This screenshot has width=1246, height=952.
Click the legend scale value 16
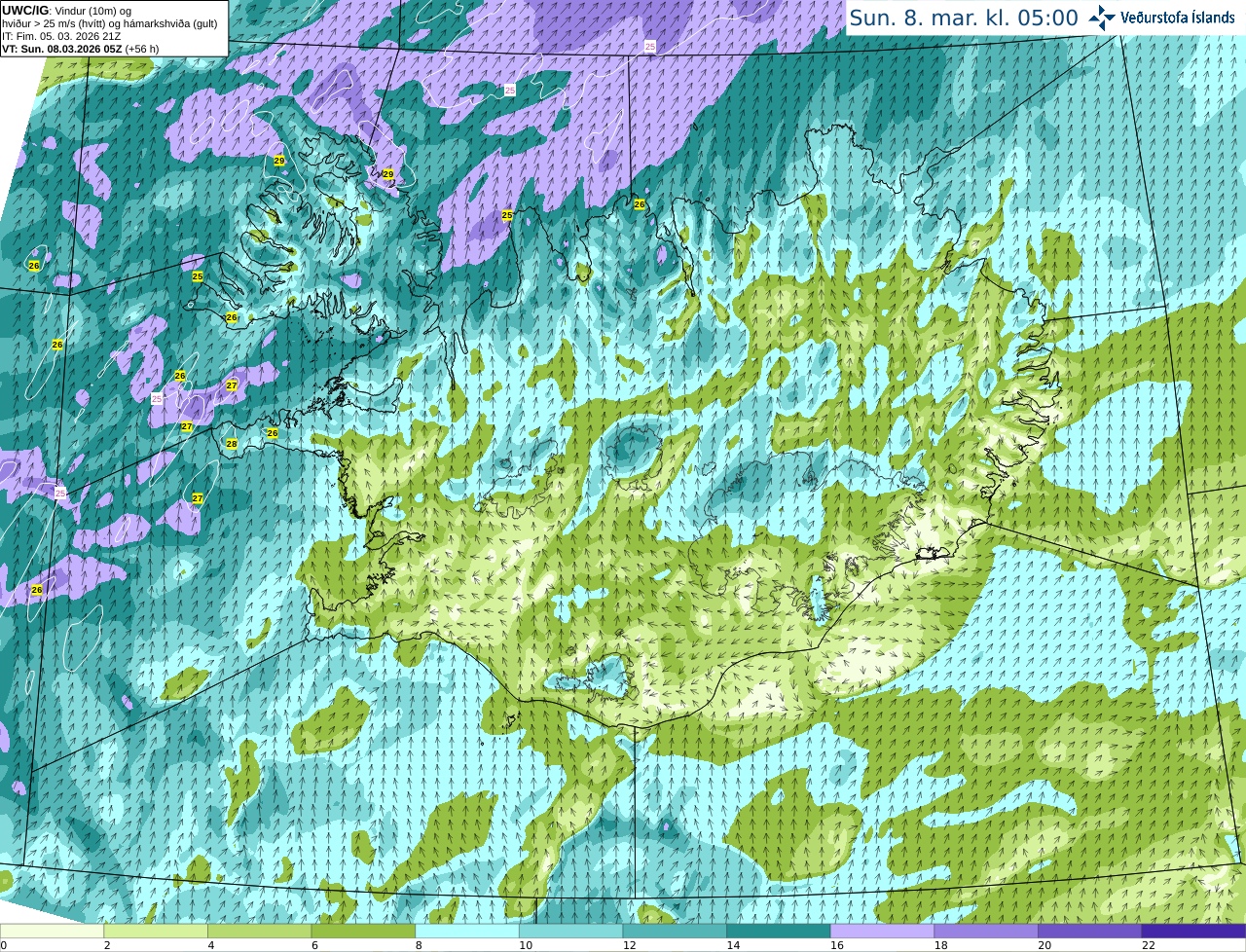pyautogui.click(x=837, y=945)
